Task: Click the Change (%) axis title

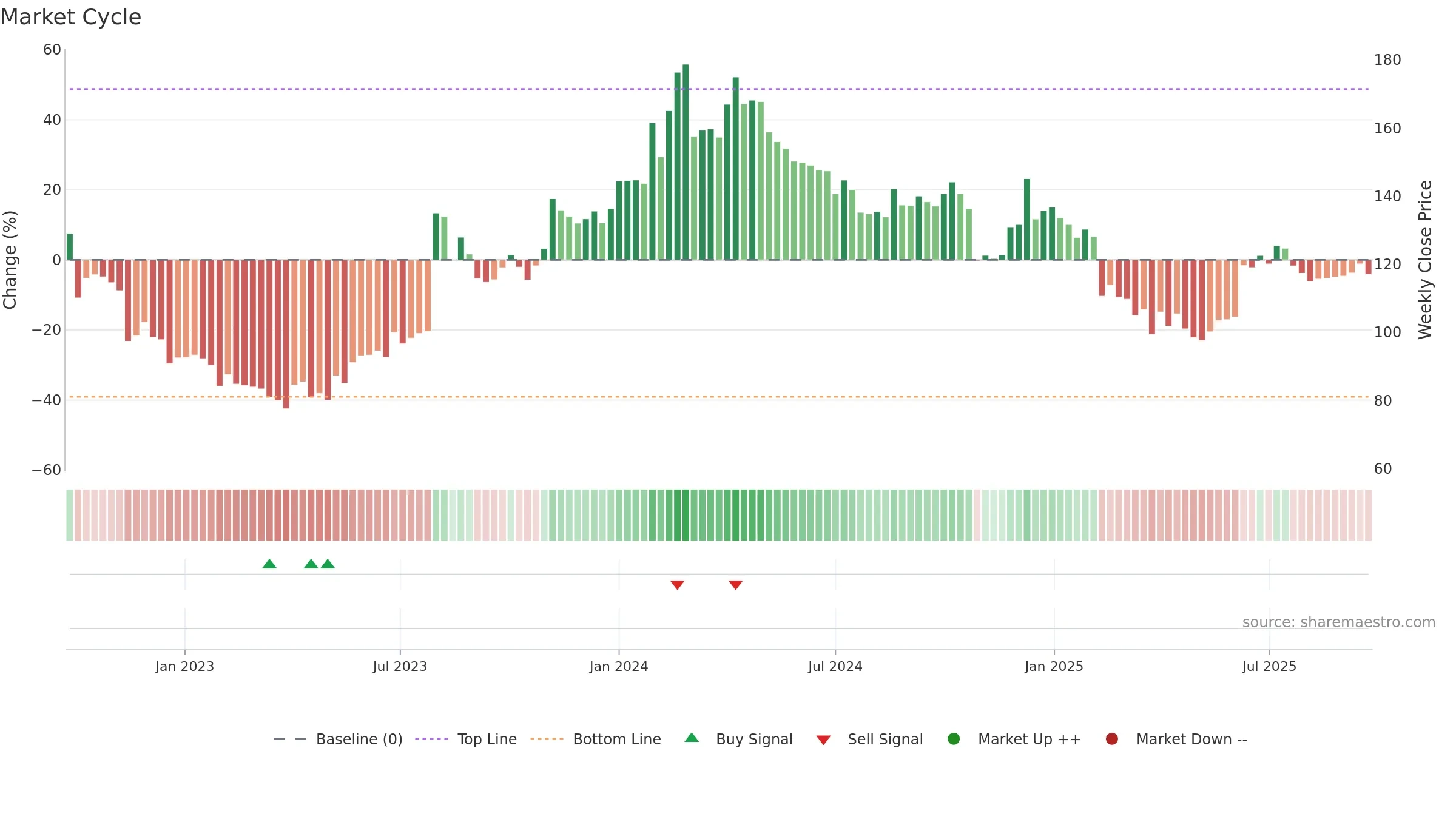Action: point(10,260)
